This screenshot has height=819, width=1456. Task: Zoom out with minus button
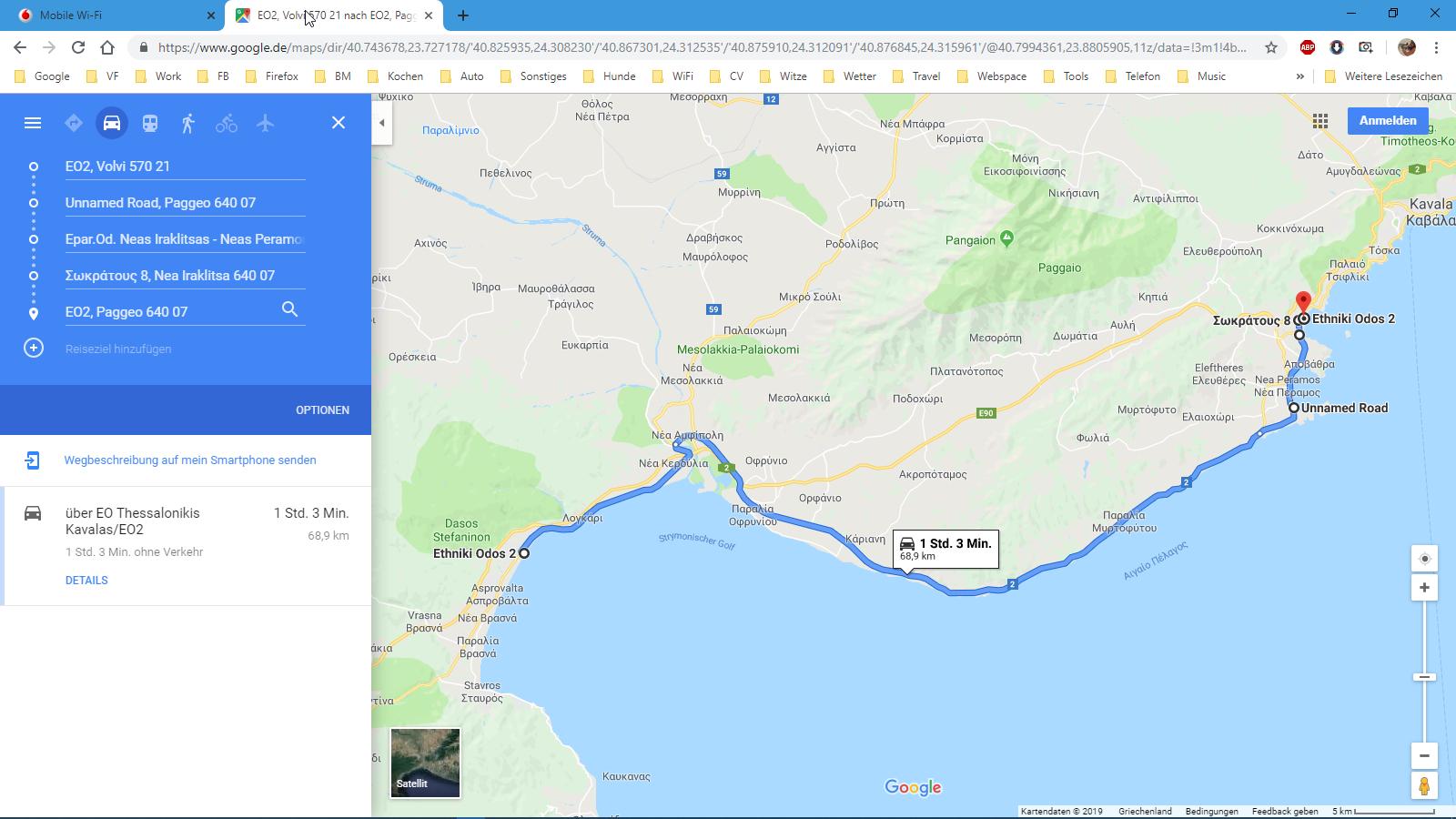(1424, 756)
